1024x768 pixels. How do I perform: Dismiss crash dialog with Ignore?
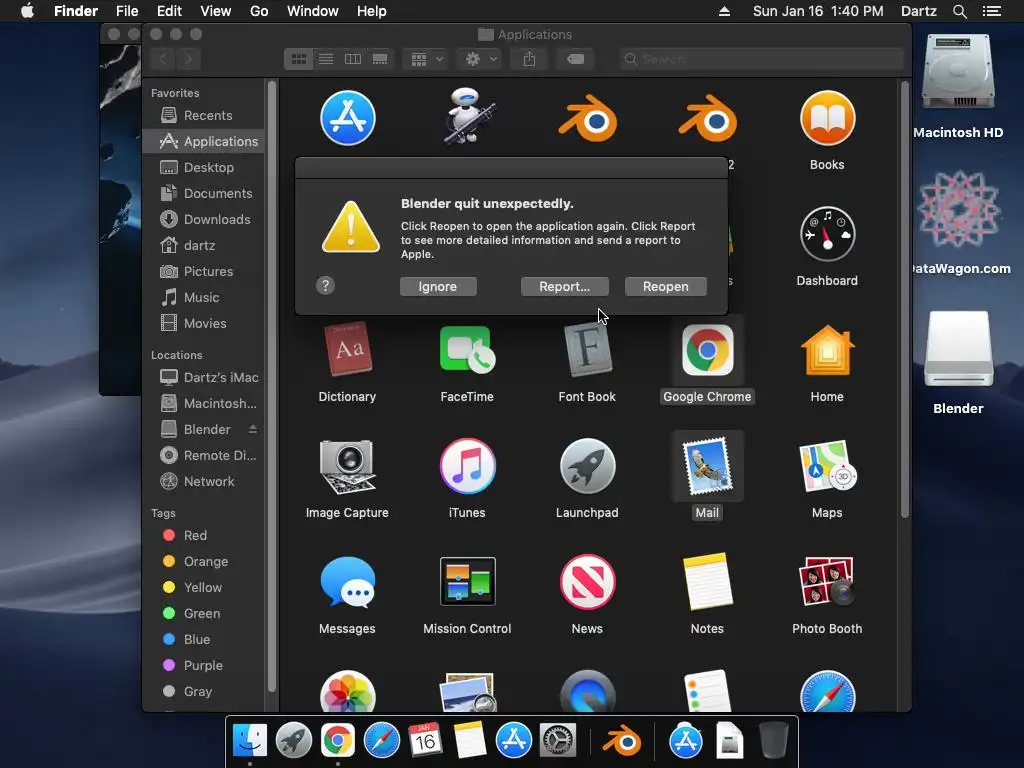coord(438,286)
